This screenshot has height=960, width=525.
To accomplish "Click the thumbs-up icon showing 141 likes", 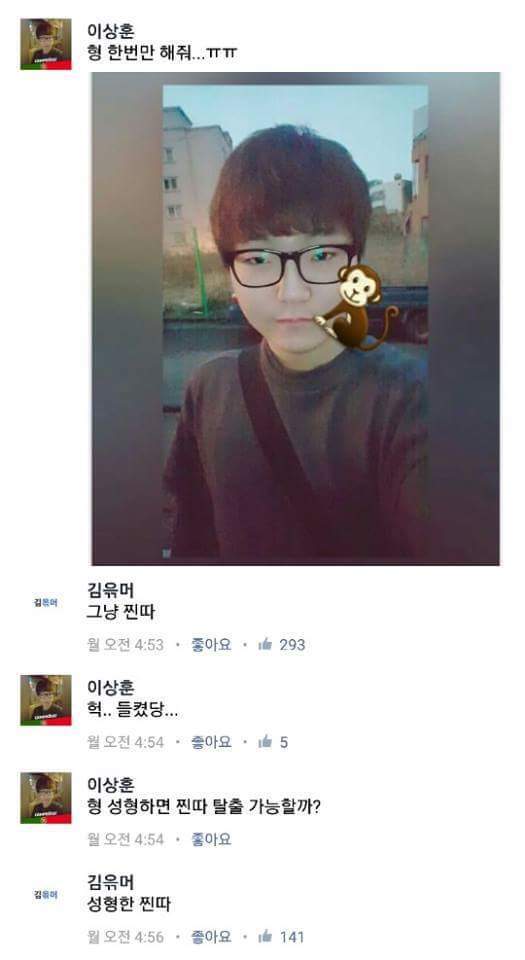I will pyautogui.click(x=265, y=936).
